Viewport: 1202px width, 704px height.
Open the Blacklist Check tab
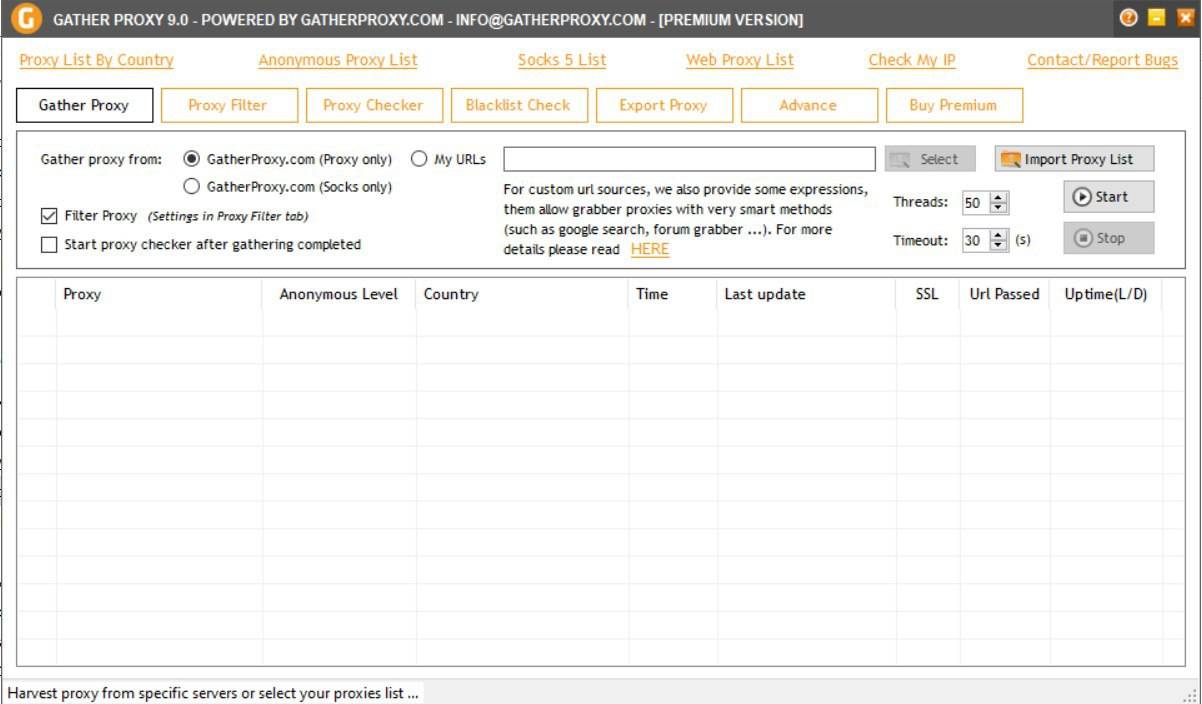[x=518, y=105]
